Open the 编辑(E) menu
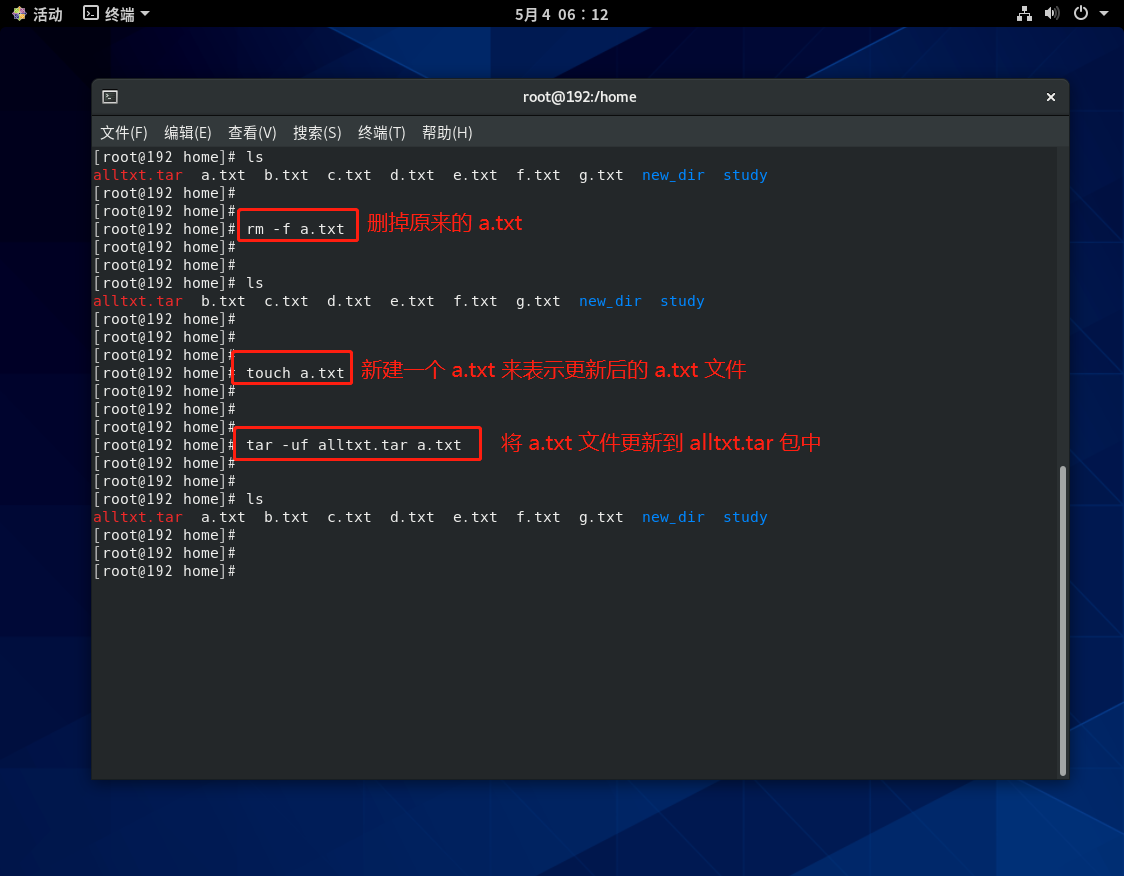1124x876 pixels. click(188, 133)
